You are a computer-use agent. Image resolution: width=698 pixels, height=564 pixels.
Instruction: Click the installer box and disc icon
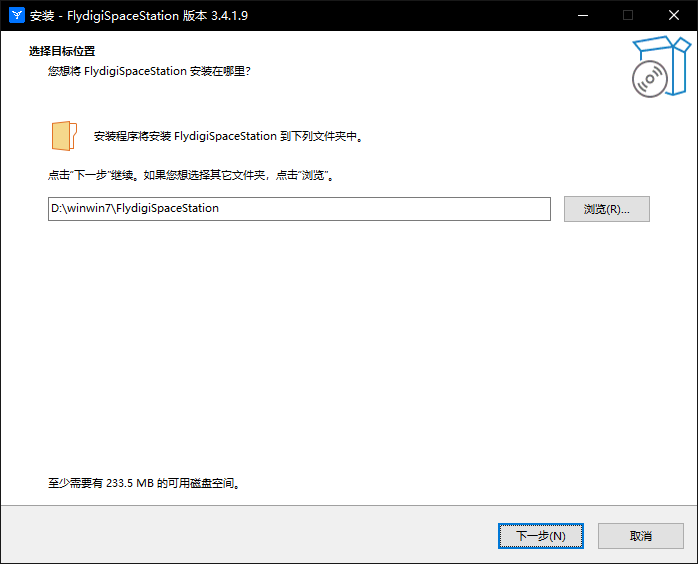coord(661,67)
